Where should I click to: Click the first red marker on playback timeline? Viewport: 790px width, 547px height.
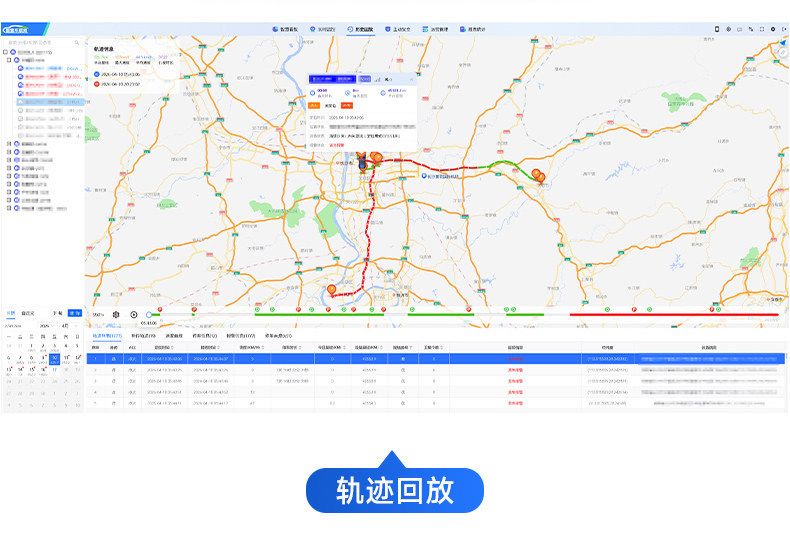click(160, 309)
